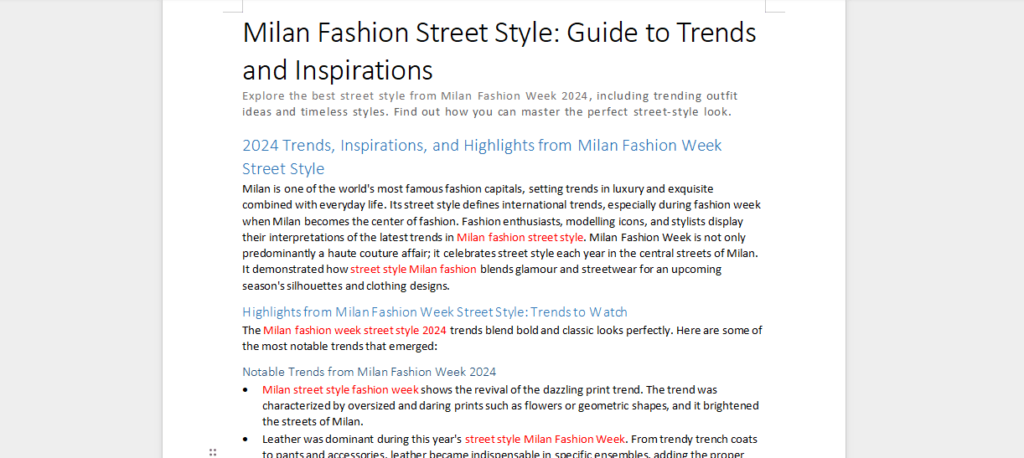Place cursor in title line "Milan Fashion Street Style"
1024x458 pixels.
point(400,33)
